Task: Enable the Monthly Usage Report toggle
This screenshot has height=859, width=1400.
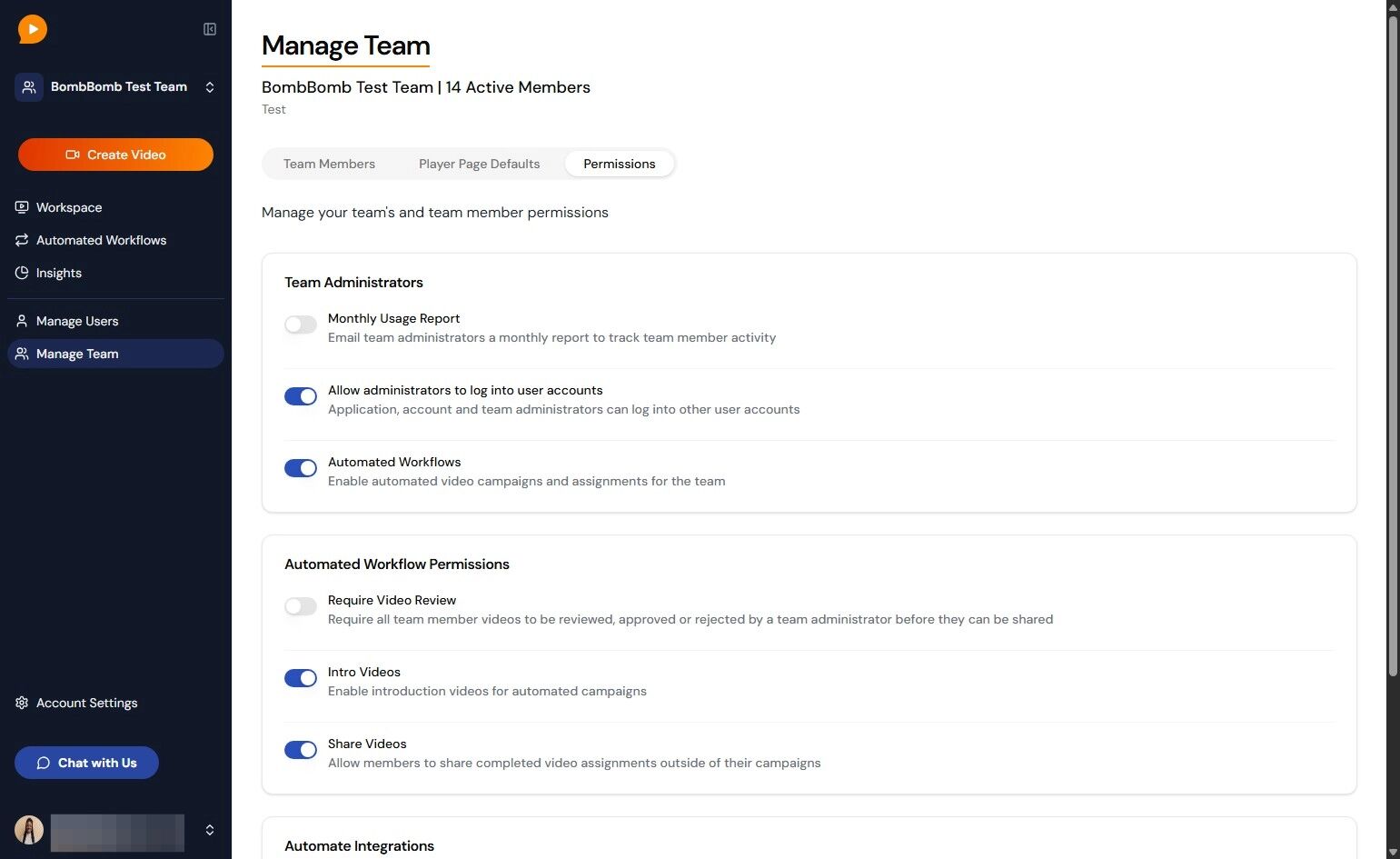Action: click(301, 325)
